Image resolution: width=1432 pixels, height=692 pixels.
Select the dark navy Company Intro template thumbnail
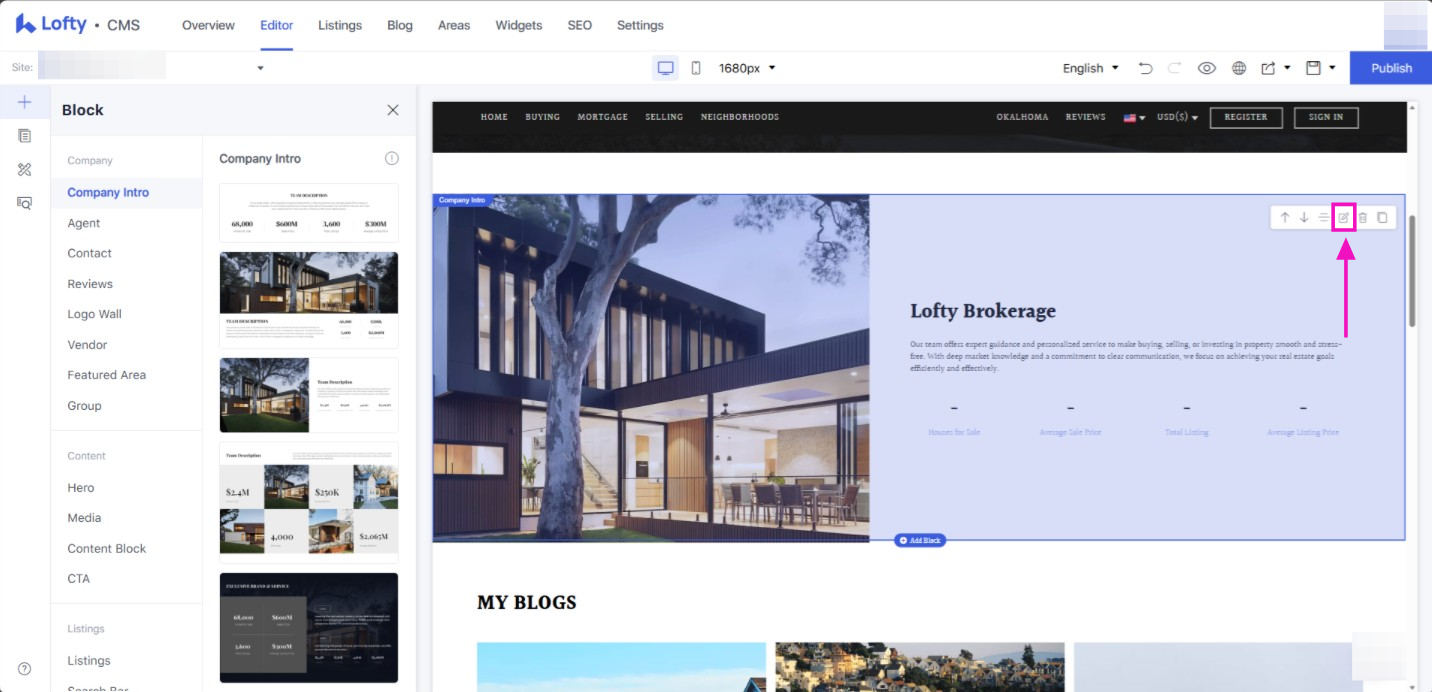click(309, 627)
